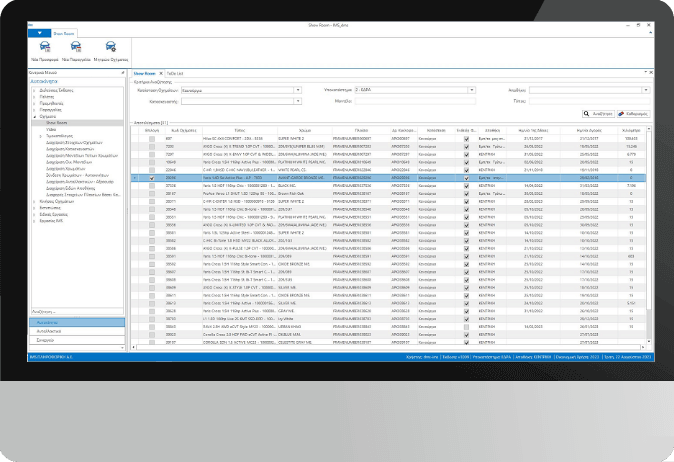This screenshot has height=462, width=674.
Task: Click the CELESTITE GRAY ME color cell
Action: click(x=305, y=342)
